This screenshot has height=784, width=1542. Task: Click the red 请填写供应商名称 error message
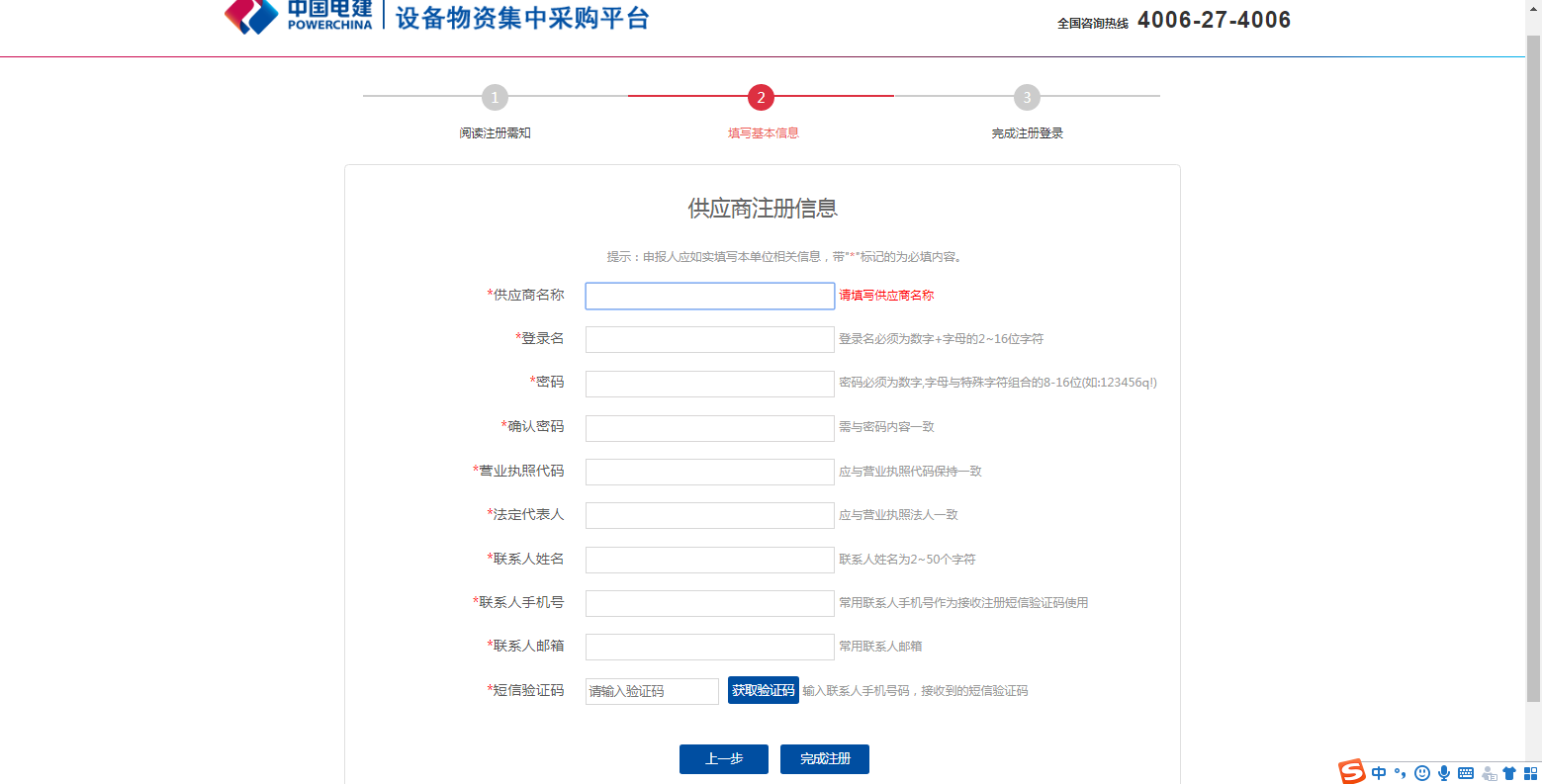click(886, 296)
